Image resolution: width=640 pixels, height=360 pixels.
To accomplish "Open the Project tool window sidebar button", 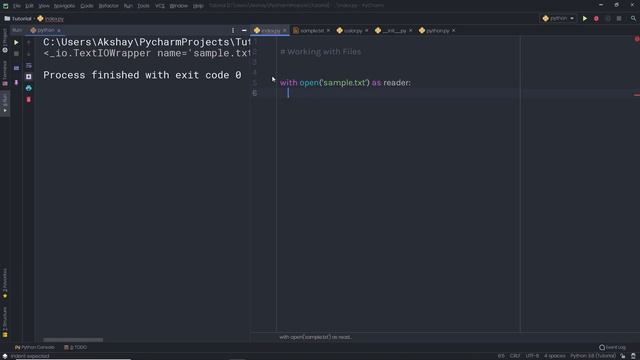I will (5, 41).
